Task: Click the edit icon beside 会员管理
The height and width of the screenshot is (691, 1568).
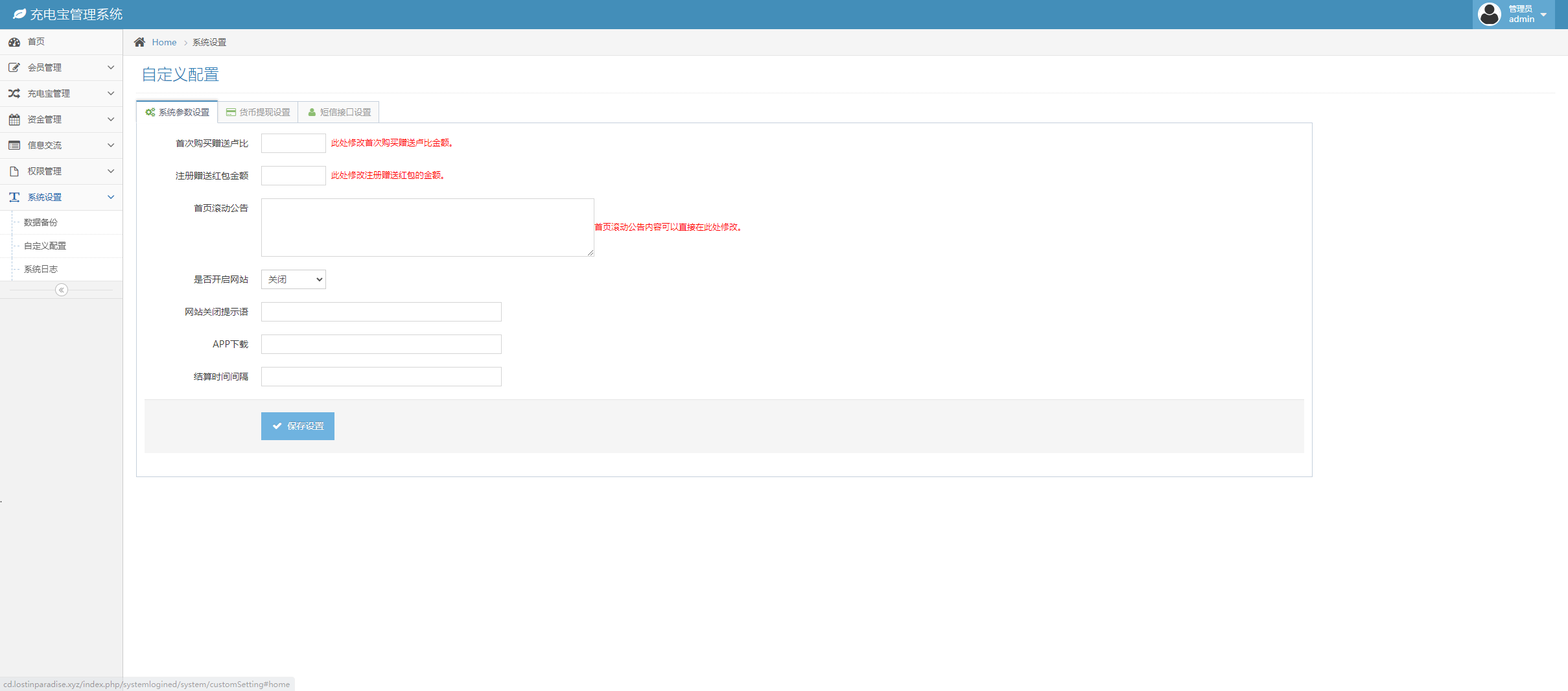Action: [14, 67]
